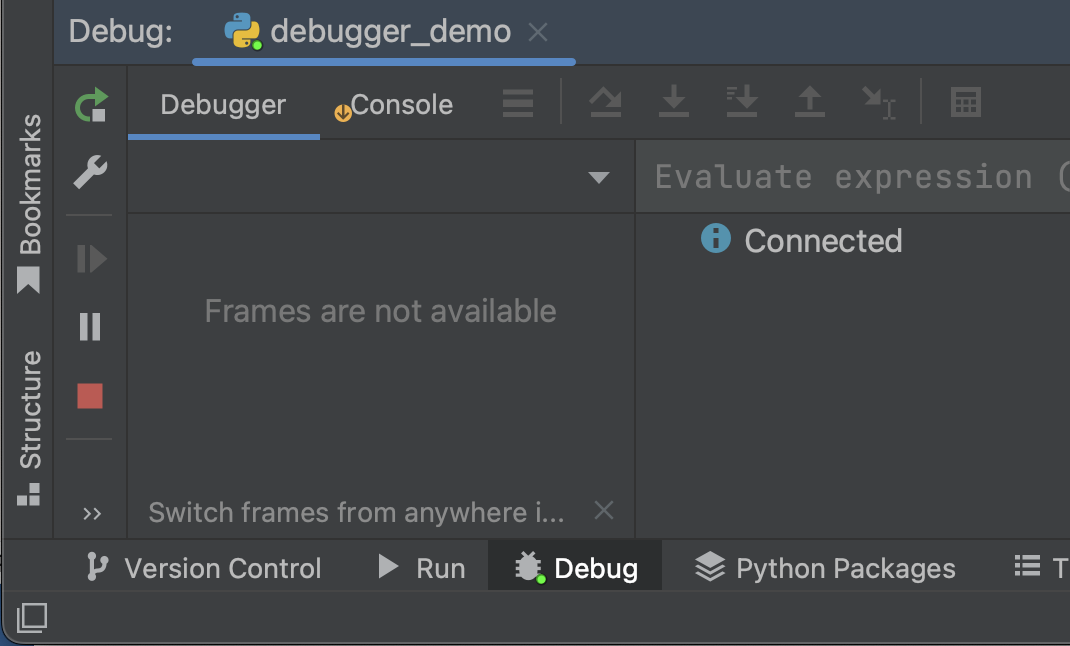
Task: Expand hidden debug actions with chevron
Action: click(x=93, y=513)
